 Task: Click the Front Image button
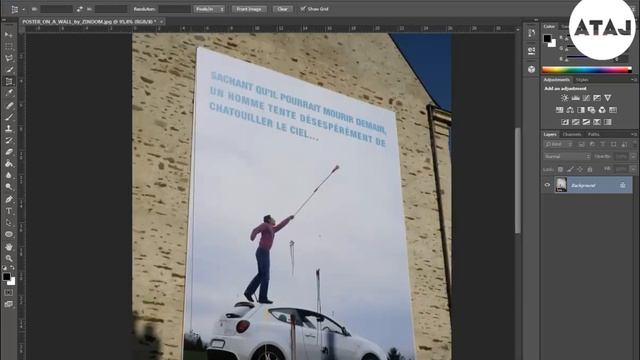pos(249,9)
